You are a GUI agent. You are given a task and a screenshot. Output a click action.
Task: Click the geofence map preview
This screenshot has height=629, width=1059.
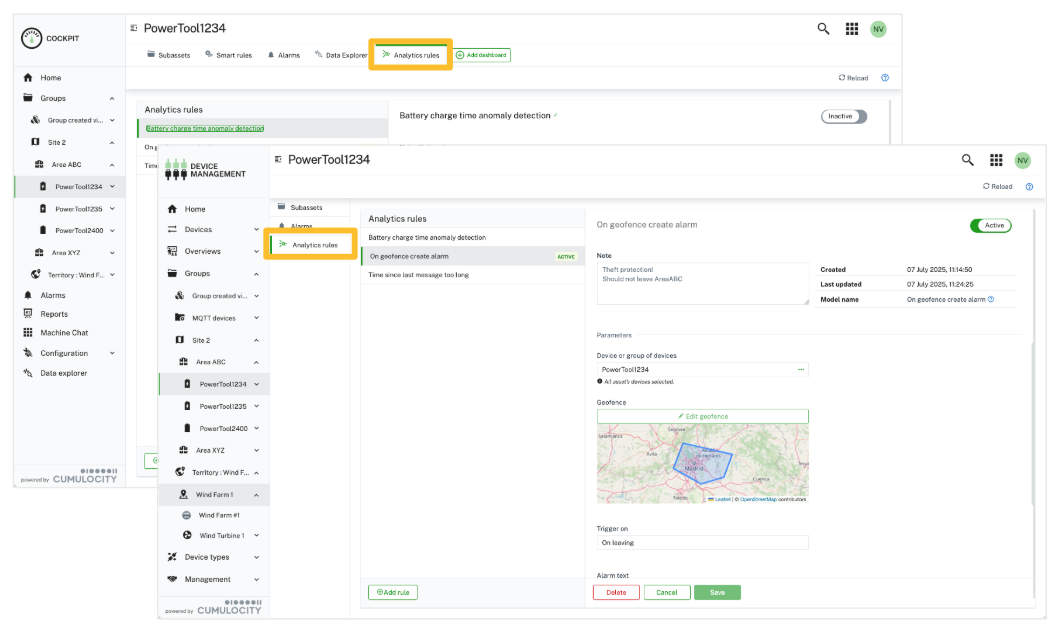pos(702,463)
